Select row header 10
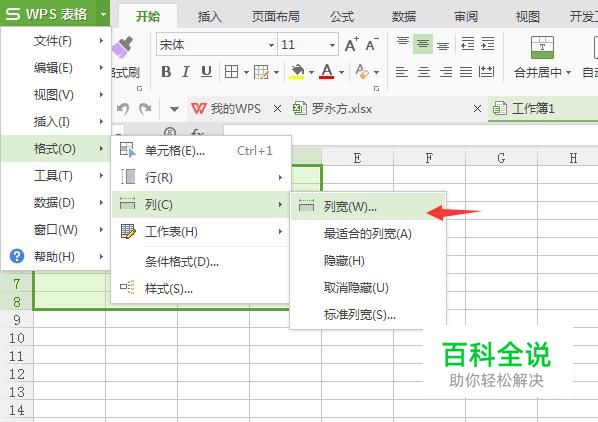This screenshot has height=422, width=598. pos(17,338)
